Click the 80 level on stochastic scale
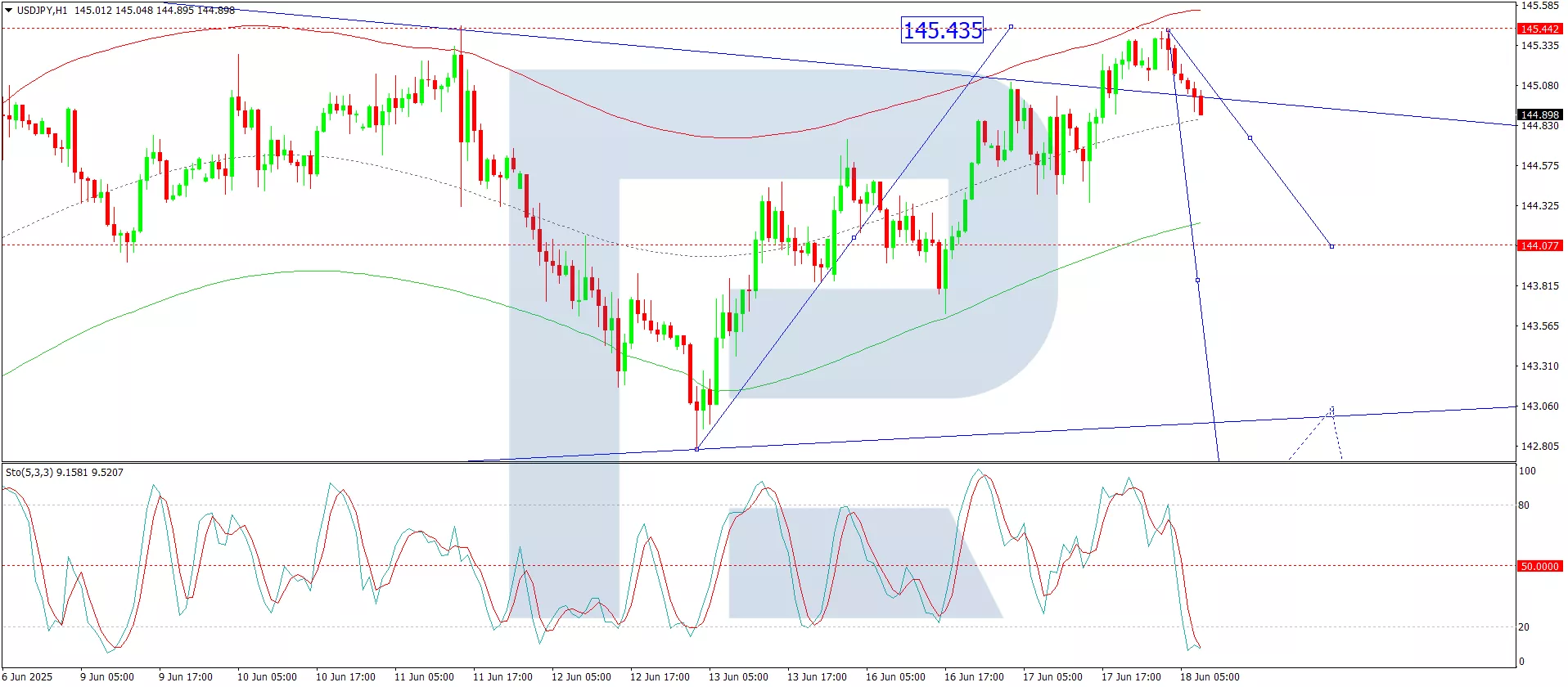 pos(1524,505)
